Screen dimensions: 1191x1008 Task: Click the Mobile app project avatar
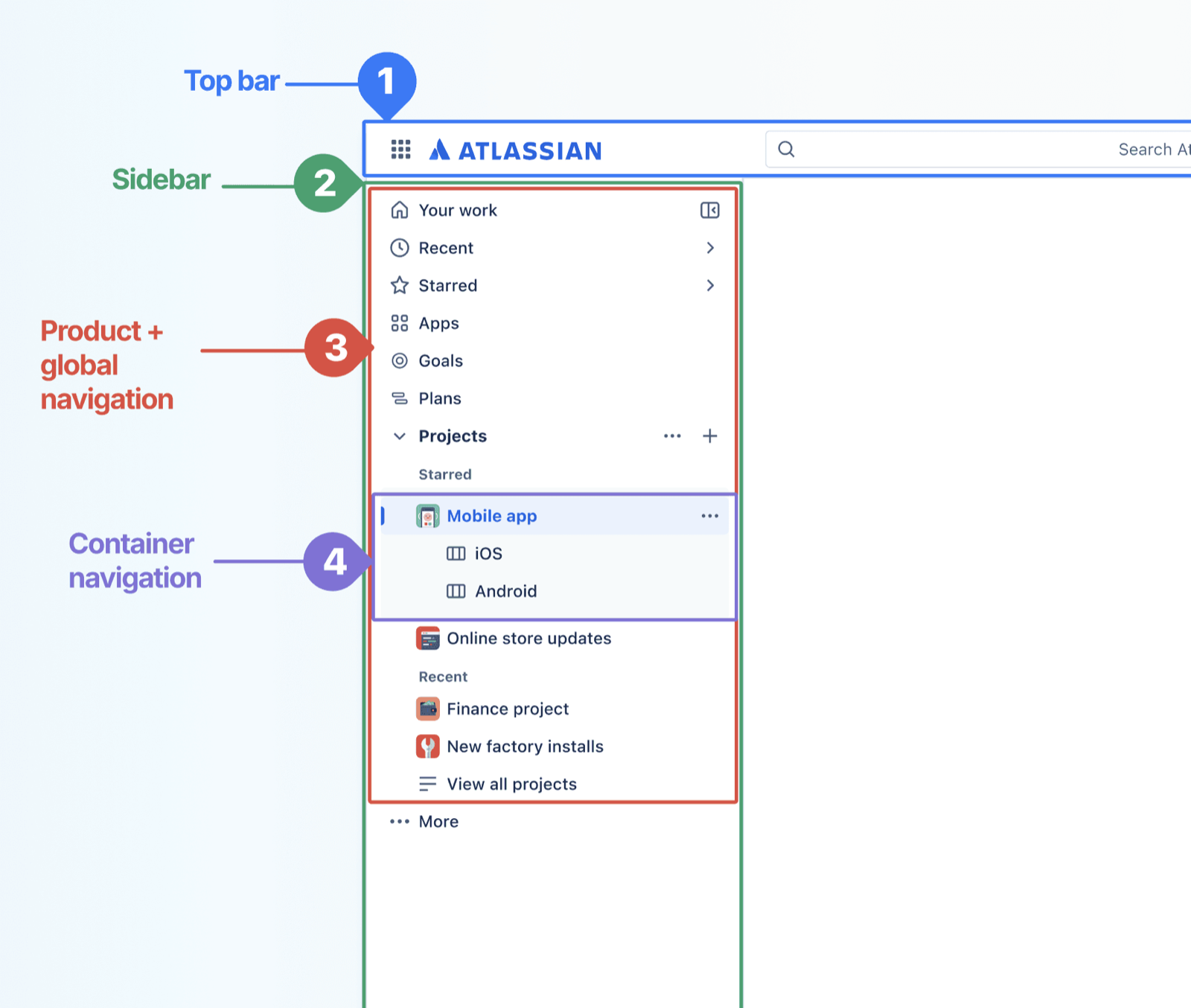pos(428,516)
